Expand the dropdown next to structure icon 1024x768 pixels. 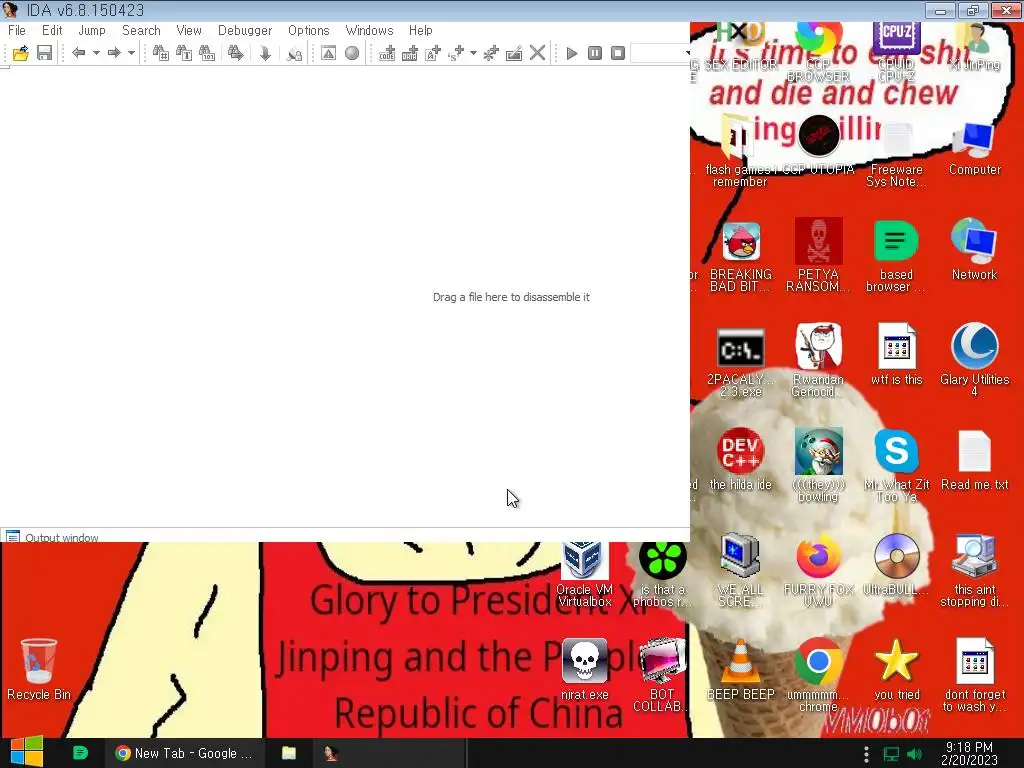[x=473, y=53]
